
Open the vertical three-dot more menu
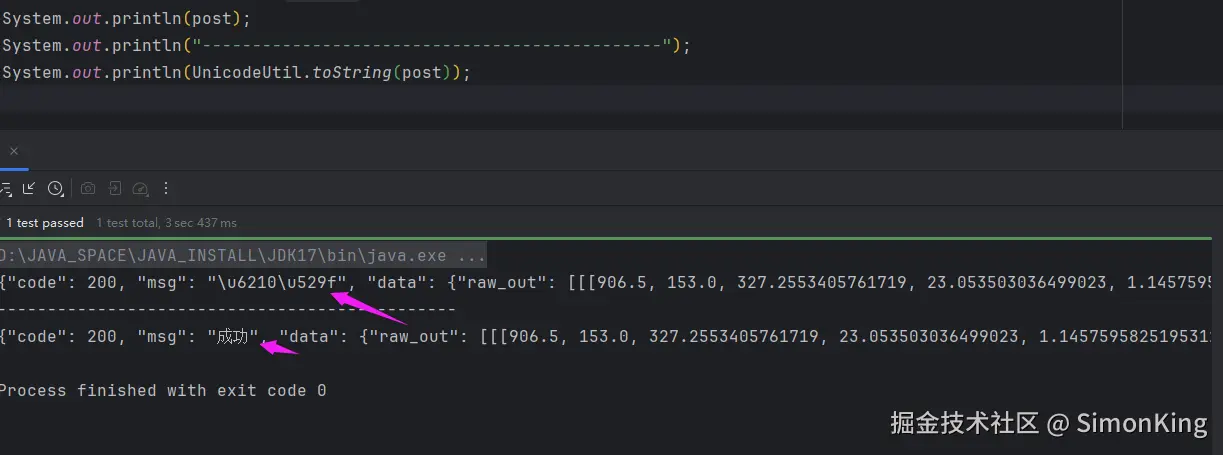click(166, 188)
